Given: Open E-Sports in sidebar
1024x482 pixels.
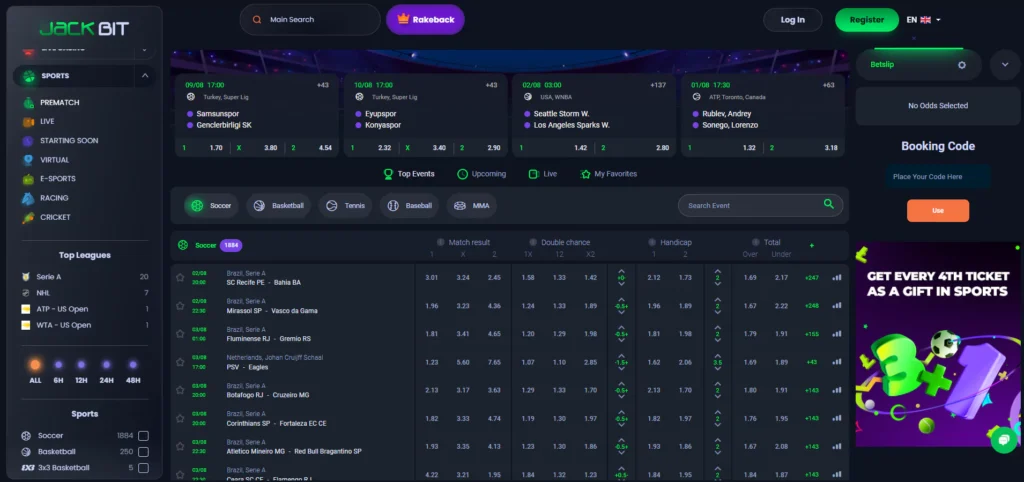Looking at the screenshot, I should 57,178.
